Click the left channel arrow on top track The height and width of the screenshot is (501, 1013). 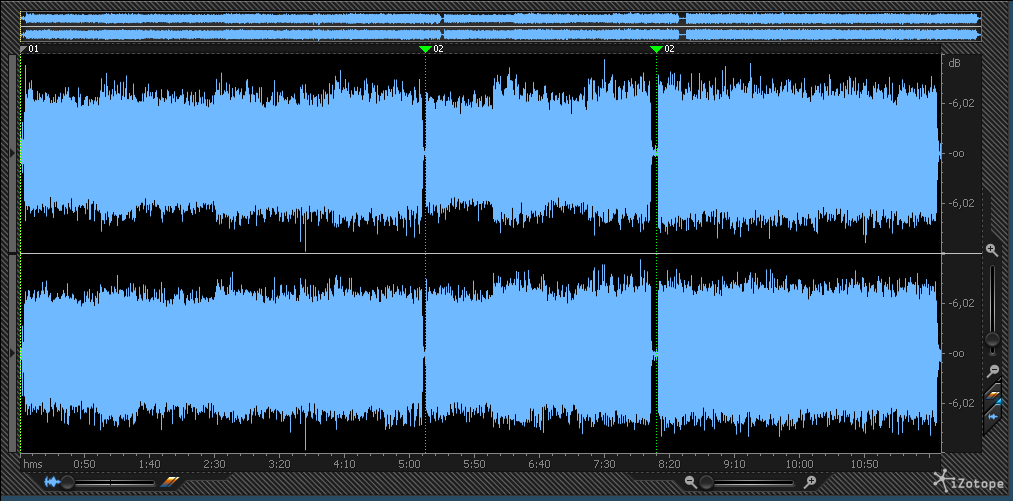(x=12, y=153)
